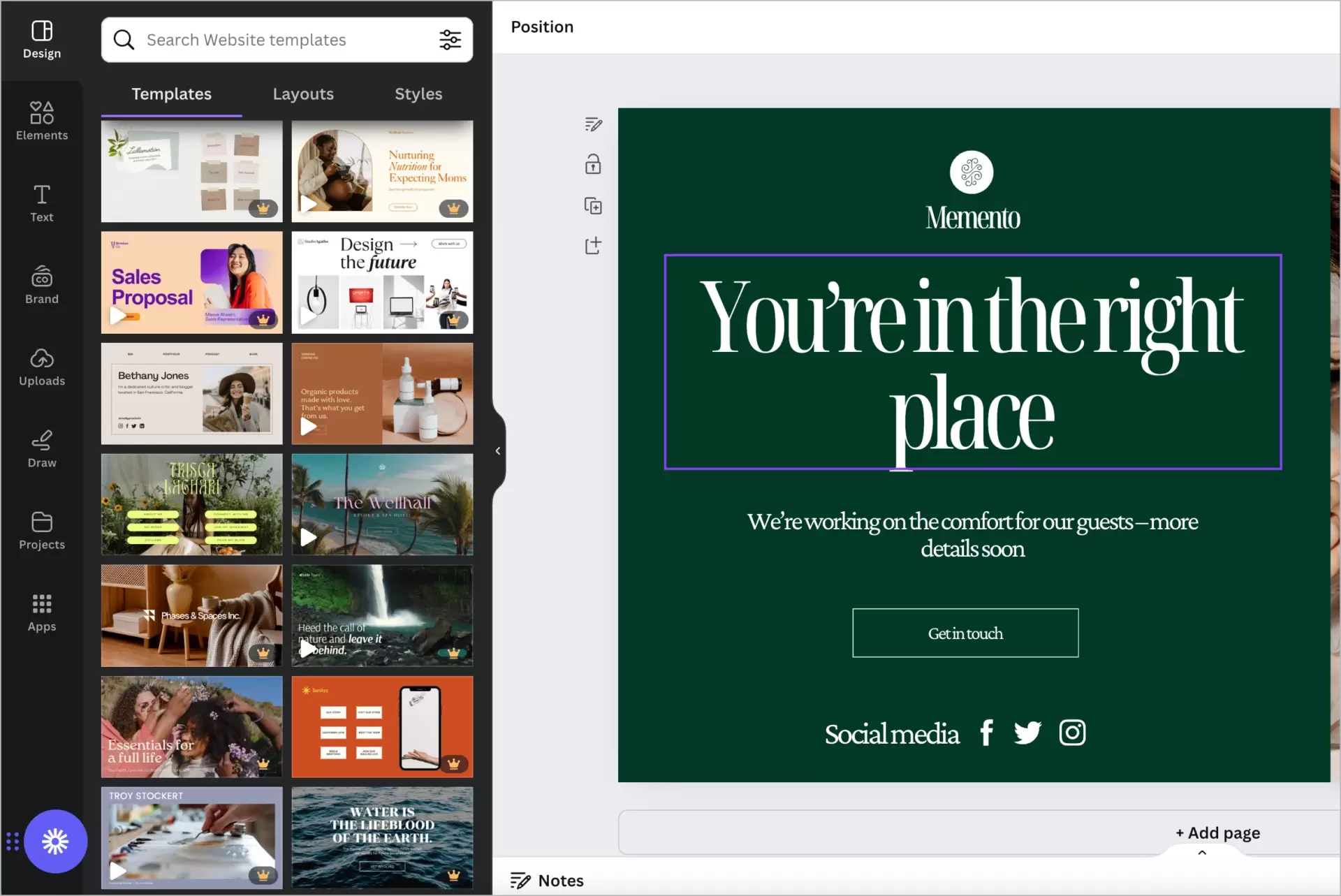Viewport: 1341px width, 896px height.
Task: Switch to the Templates tab
Action: tap(171, 93)
